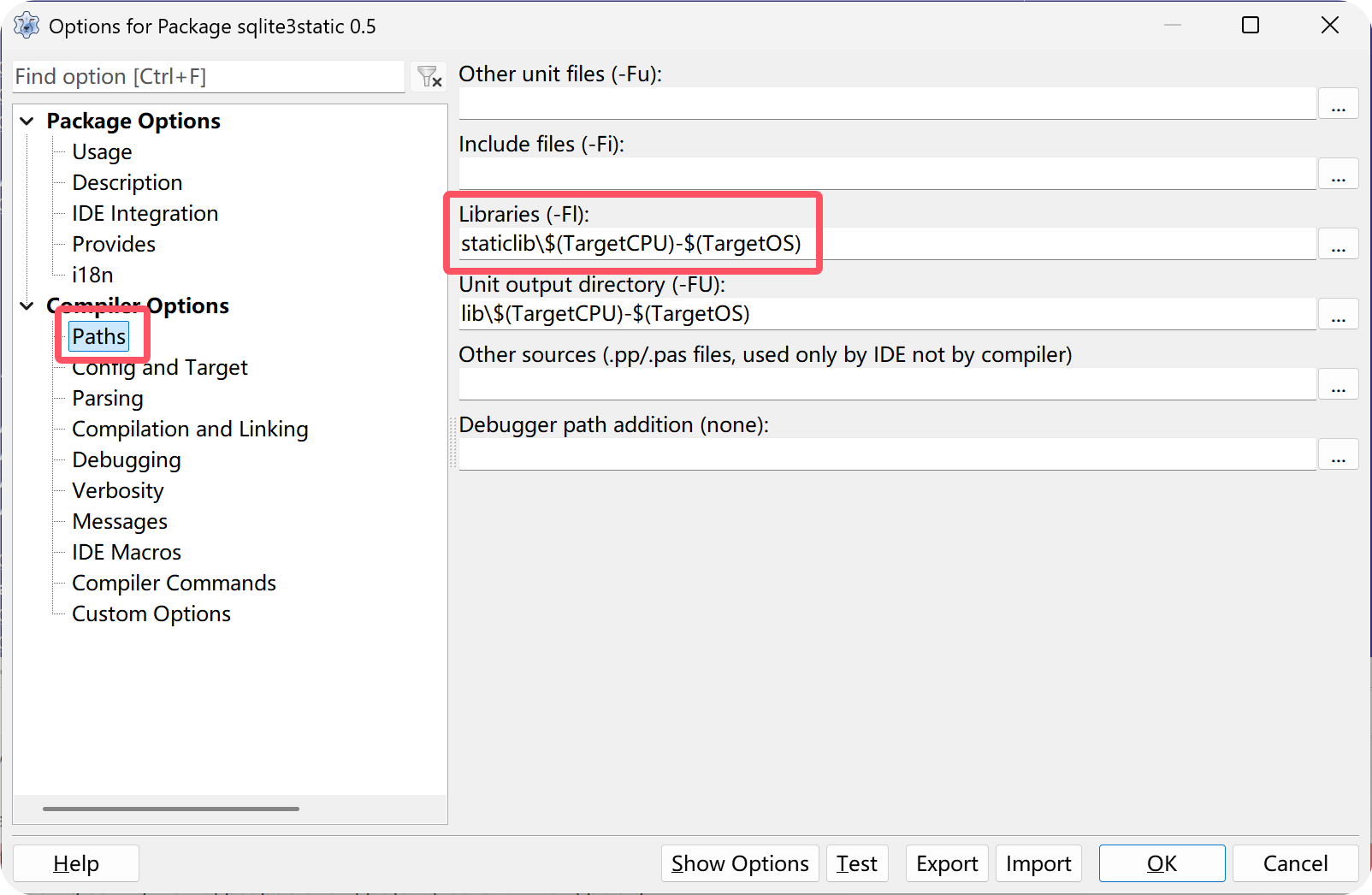Click the Package Options heading
The image size is (1372, 895).
[x=133, y=122]
